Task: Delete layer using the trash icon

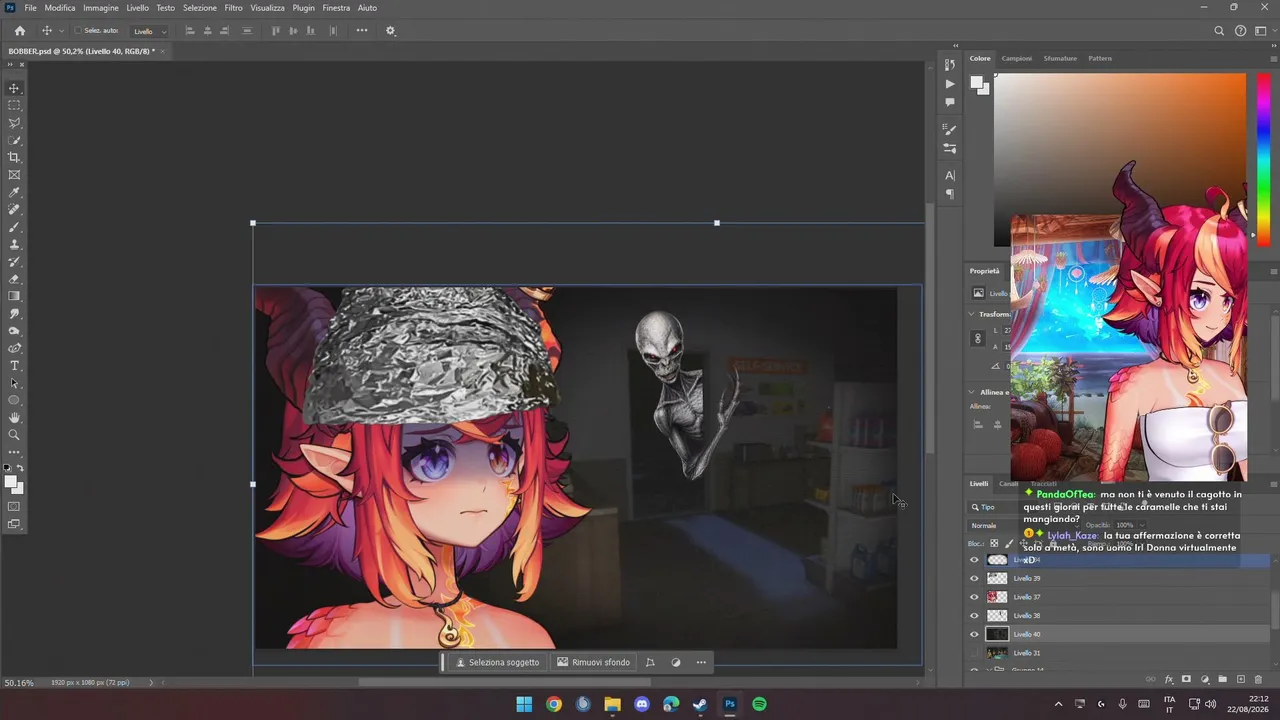Action: coord(1258,680)
